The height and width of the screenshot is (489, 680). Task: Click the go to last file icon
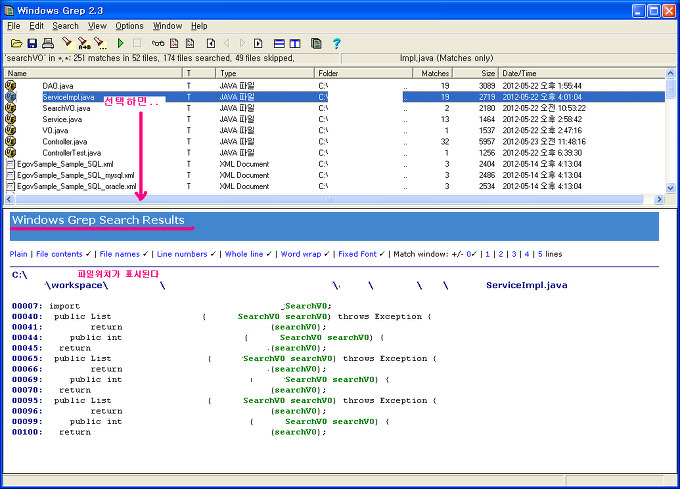click(x=258, y=43)
